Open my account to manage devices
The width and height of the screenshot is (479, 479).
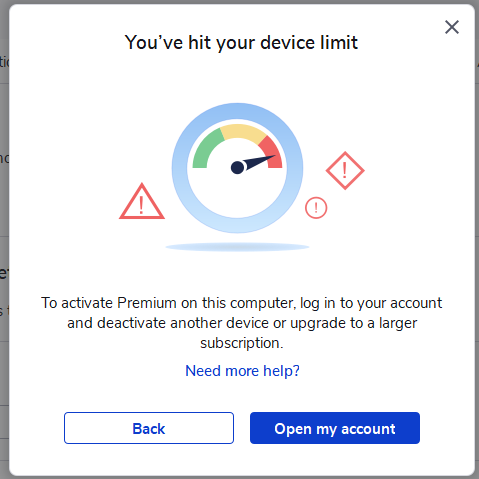pyautogui.click(x=335, y=428)
